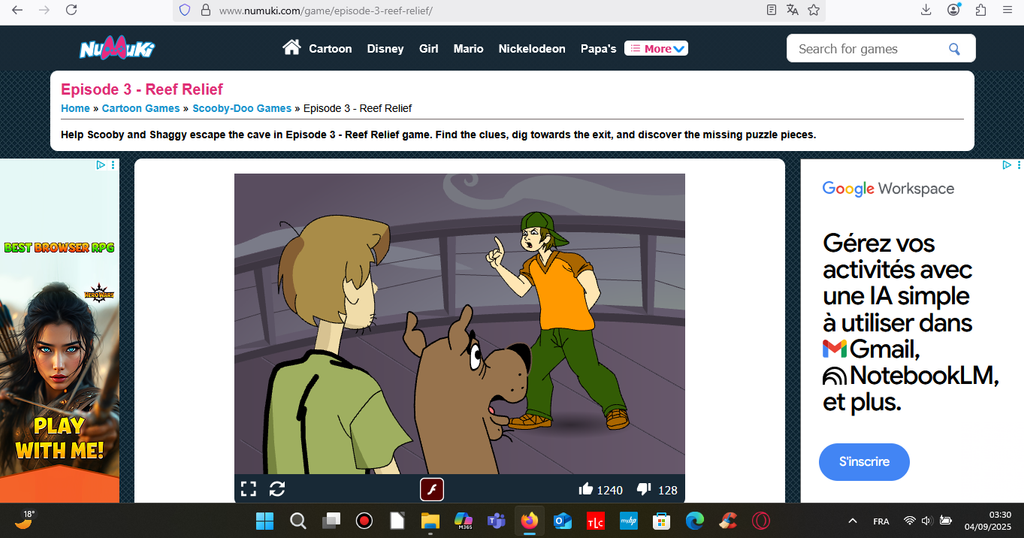
Task: Click the reload game icon
Action: pyautogui.click(x=277, y=489)
